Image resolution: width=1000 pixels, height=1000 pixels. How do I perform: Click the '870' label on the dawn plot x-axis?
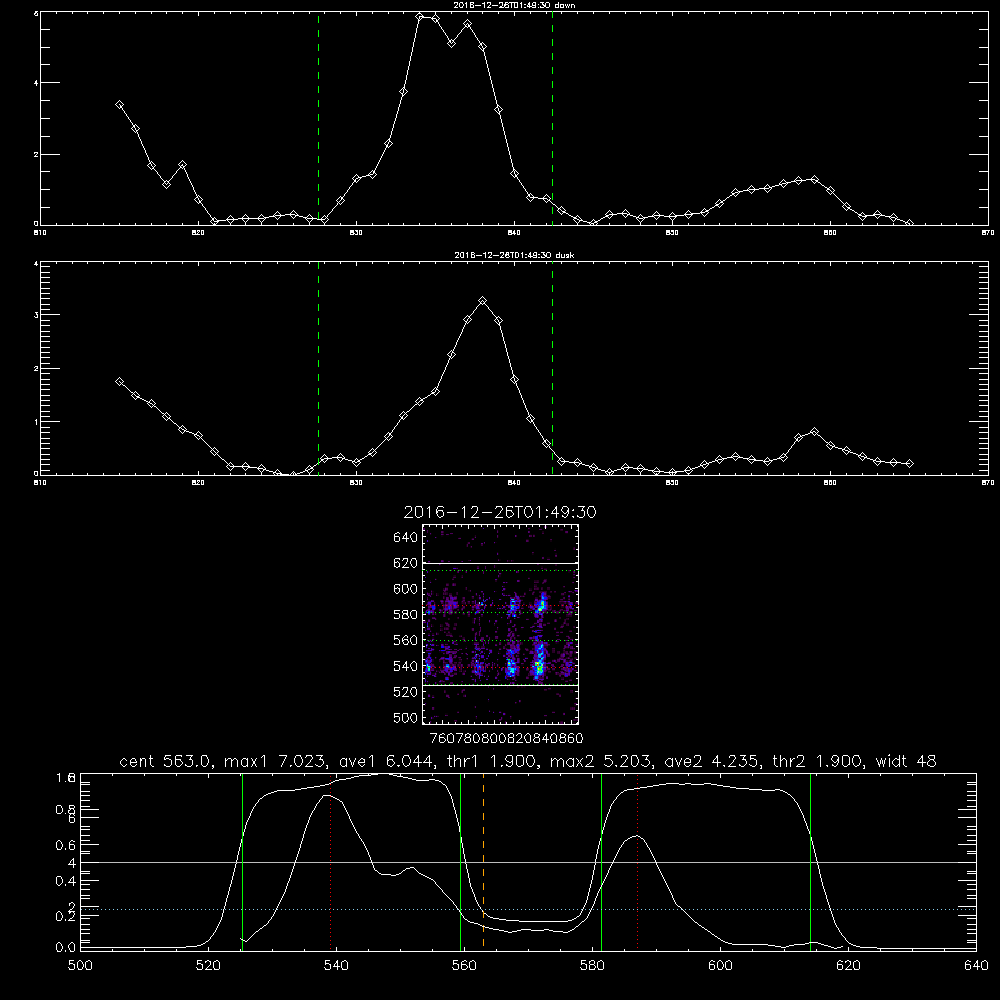tap(988, 233)
